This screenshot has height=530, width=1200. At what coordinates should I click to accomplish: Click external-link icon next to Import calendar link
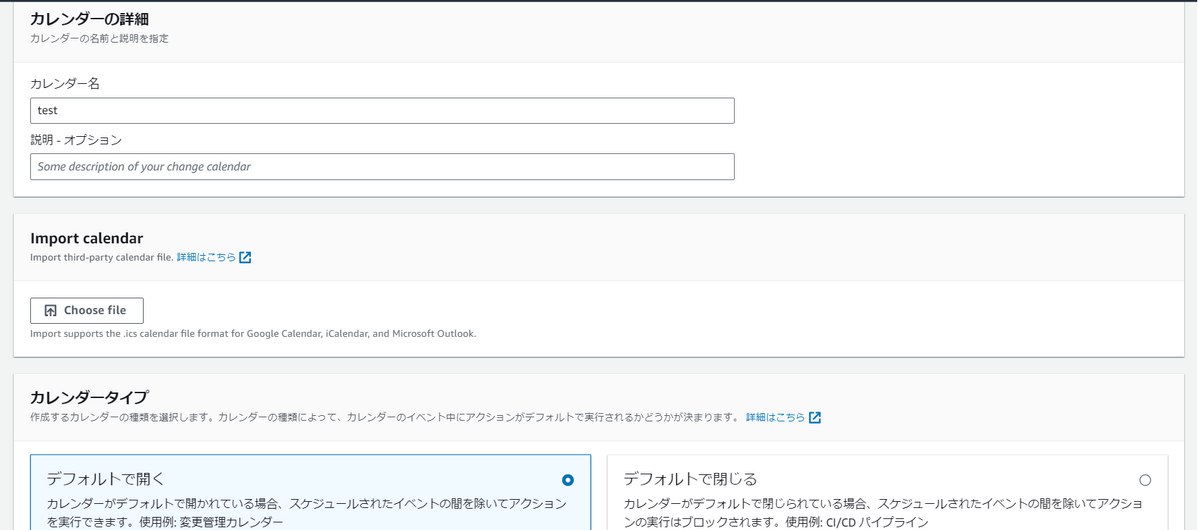coord(245,258)
